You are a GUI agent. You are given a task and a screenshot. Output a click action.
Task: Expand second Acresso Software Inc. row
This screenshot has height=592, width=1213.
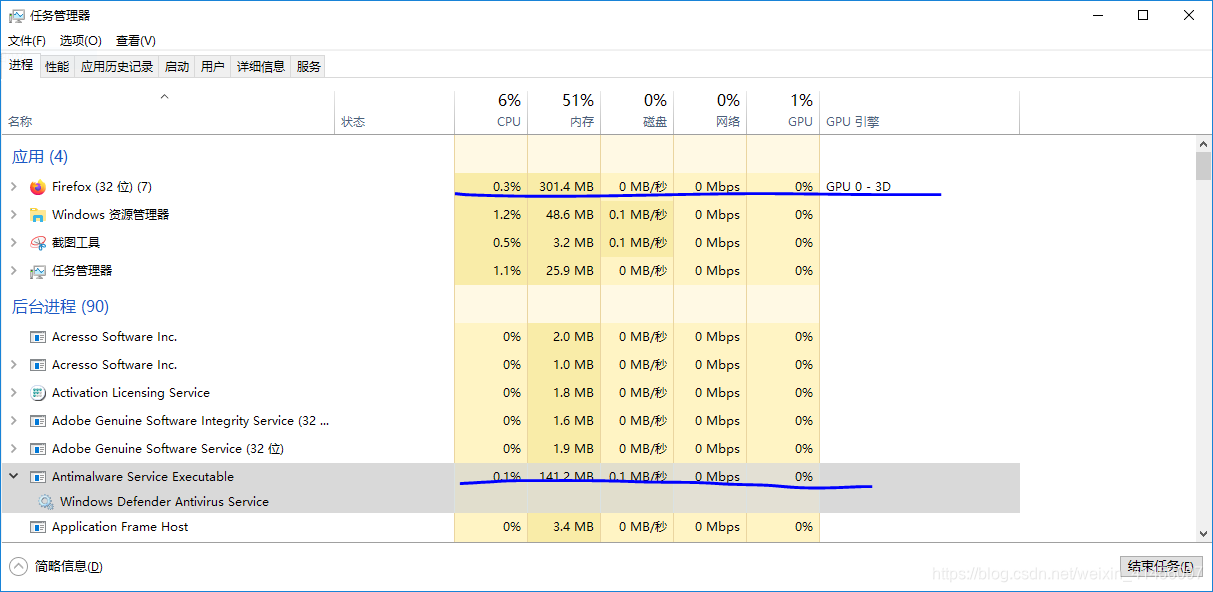pos(13,365)
